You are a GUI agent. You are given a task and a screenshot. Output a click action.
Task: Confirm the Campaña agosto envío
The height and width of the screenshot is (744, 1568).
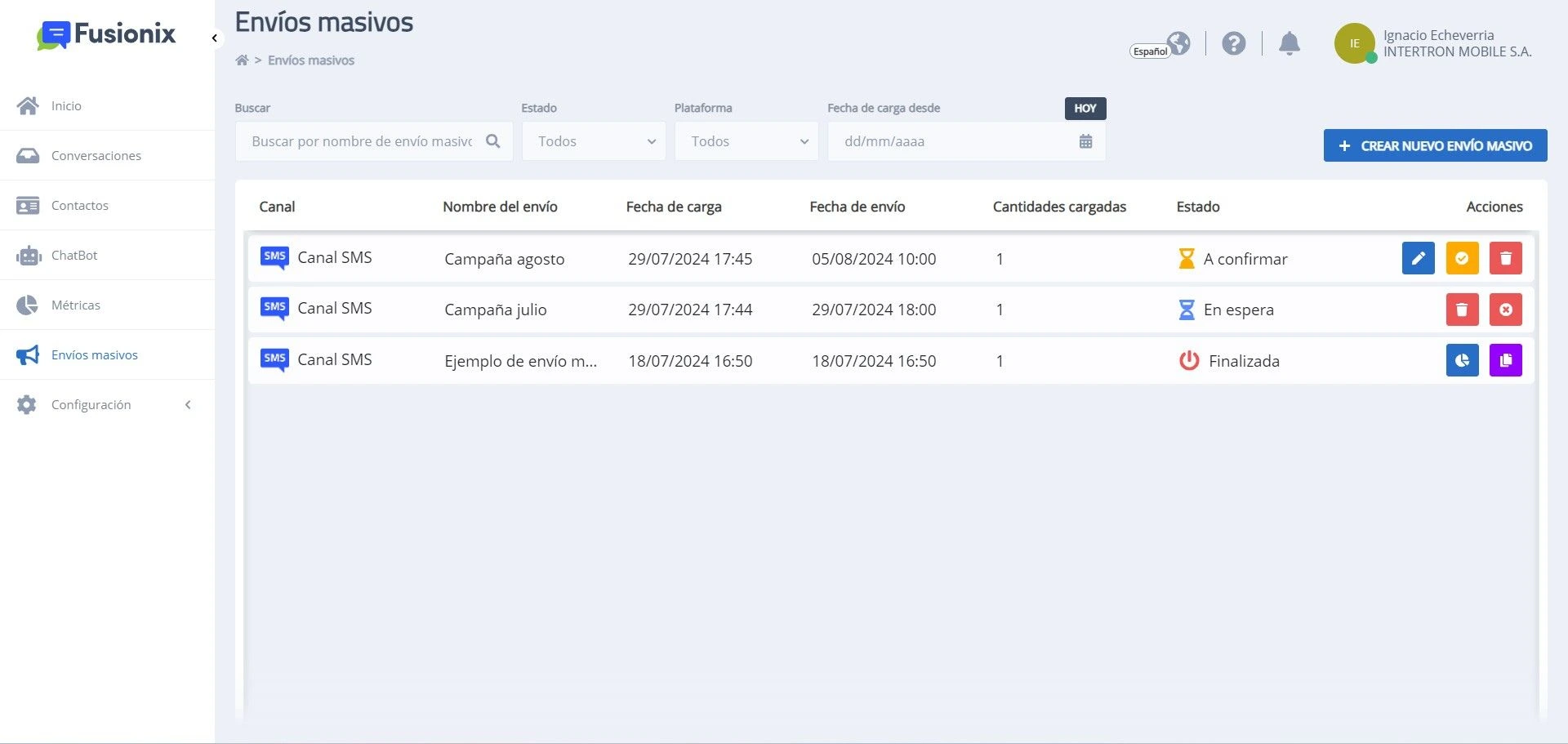[1462, 258]
